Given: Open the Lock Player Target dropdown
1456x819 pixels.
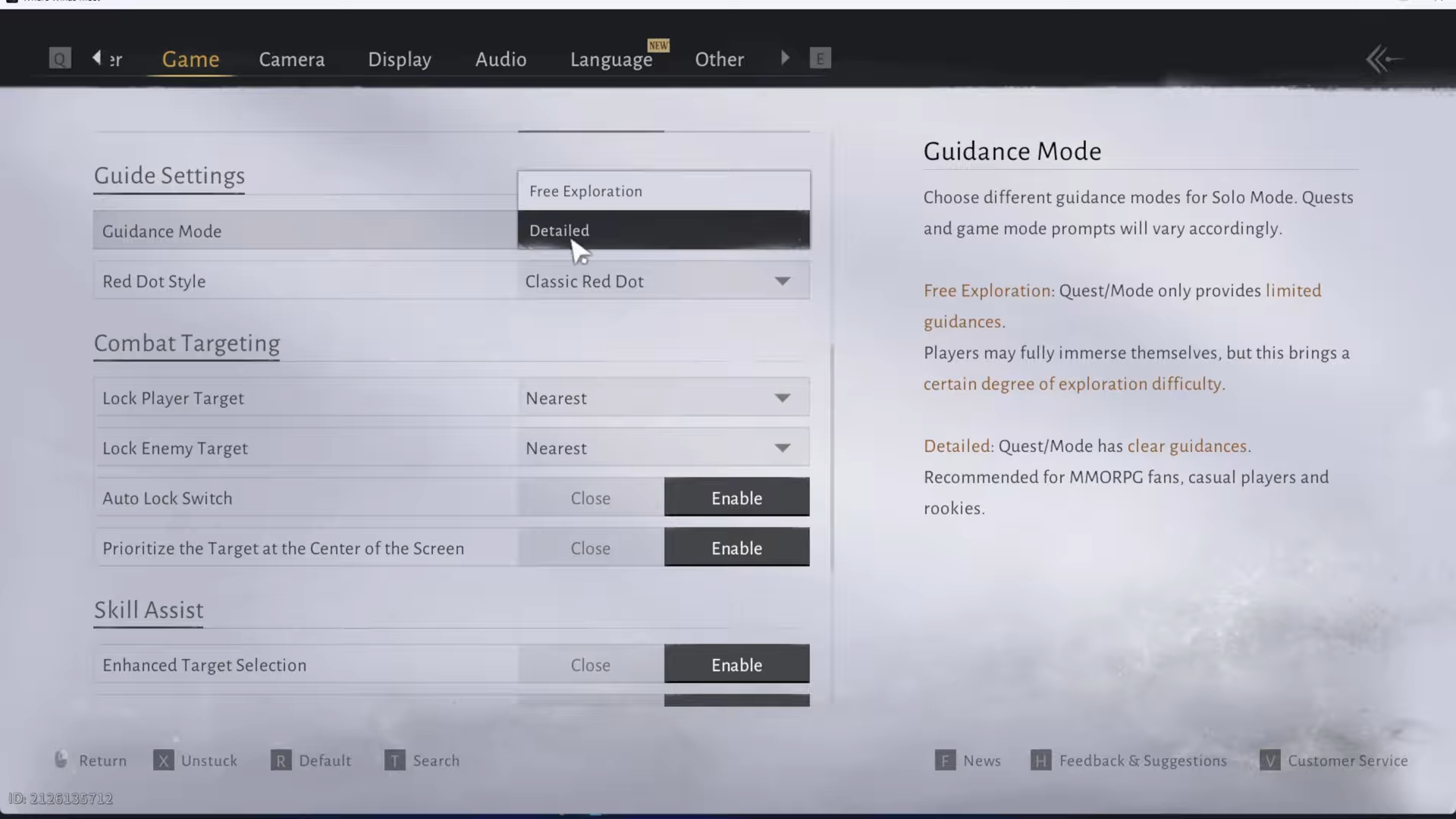Looking at the screenshot, I should (x=782, y=398).
